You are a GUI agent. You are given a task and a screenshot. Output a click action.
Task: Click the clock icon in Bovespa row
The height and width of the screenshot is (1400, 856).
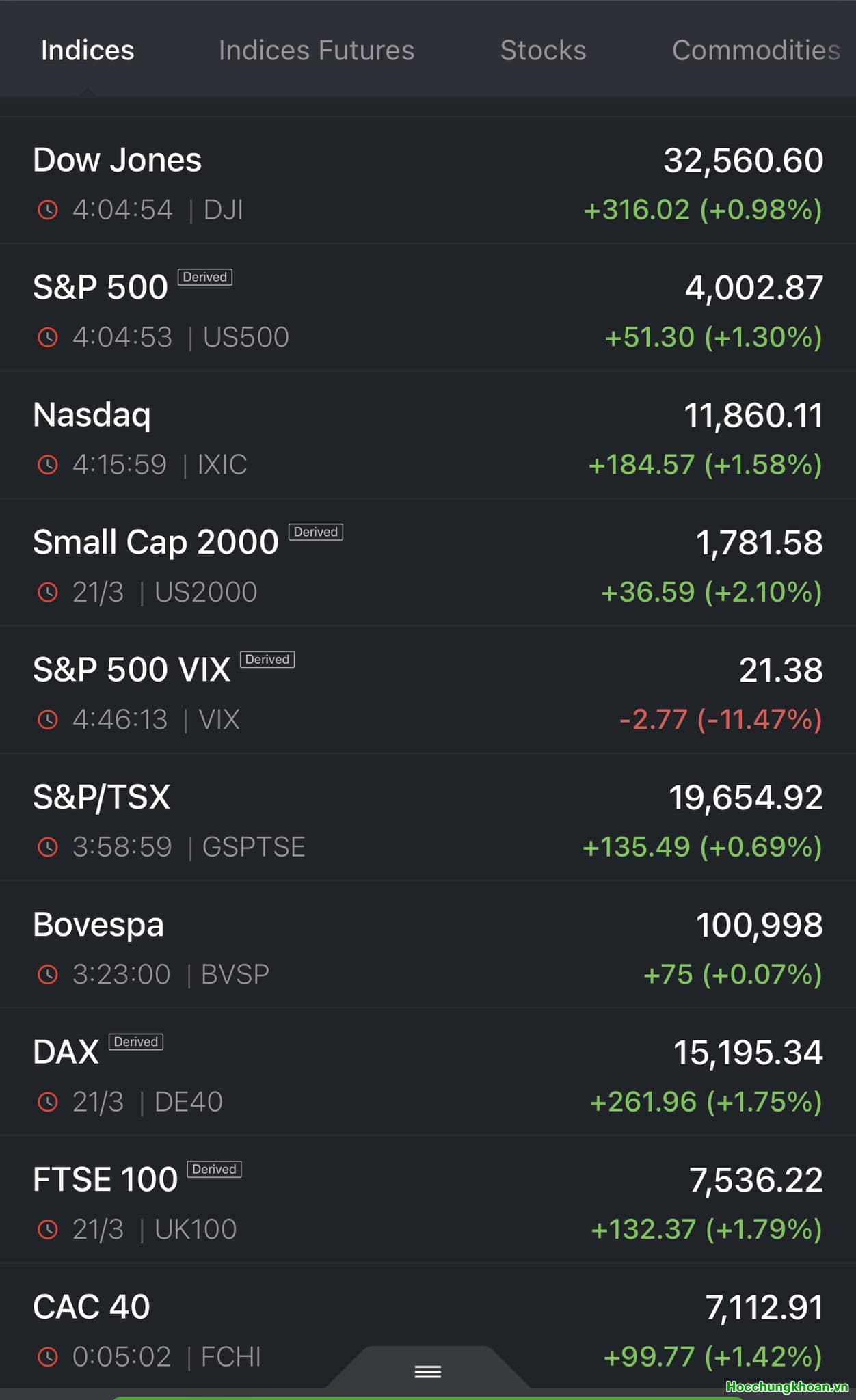point(47,974)
